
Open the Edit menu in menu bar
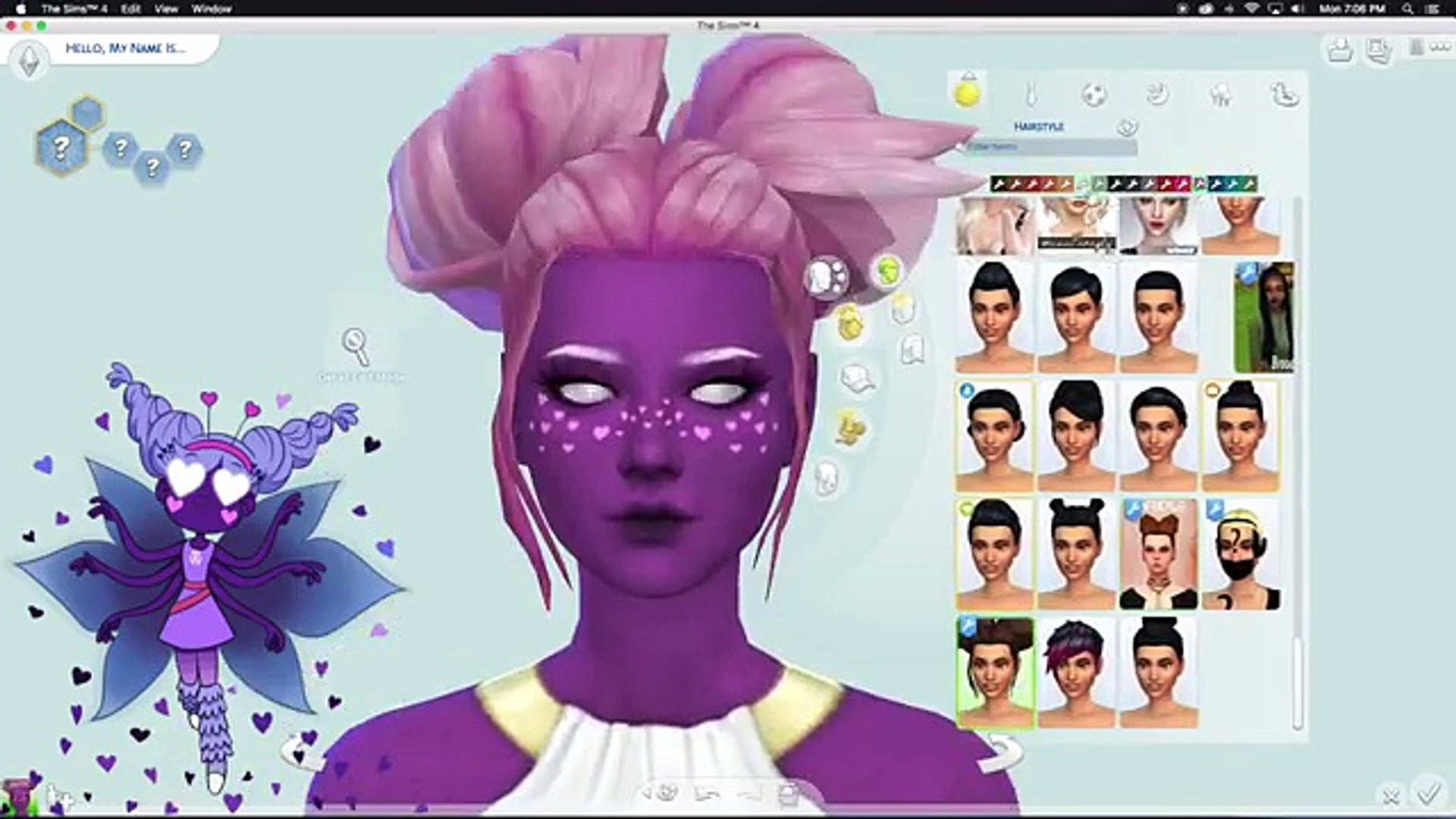click(131, 8)
